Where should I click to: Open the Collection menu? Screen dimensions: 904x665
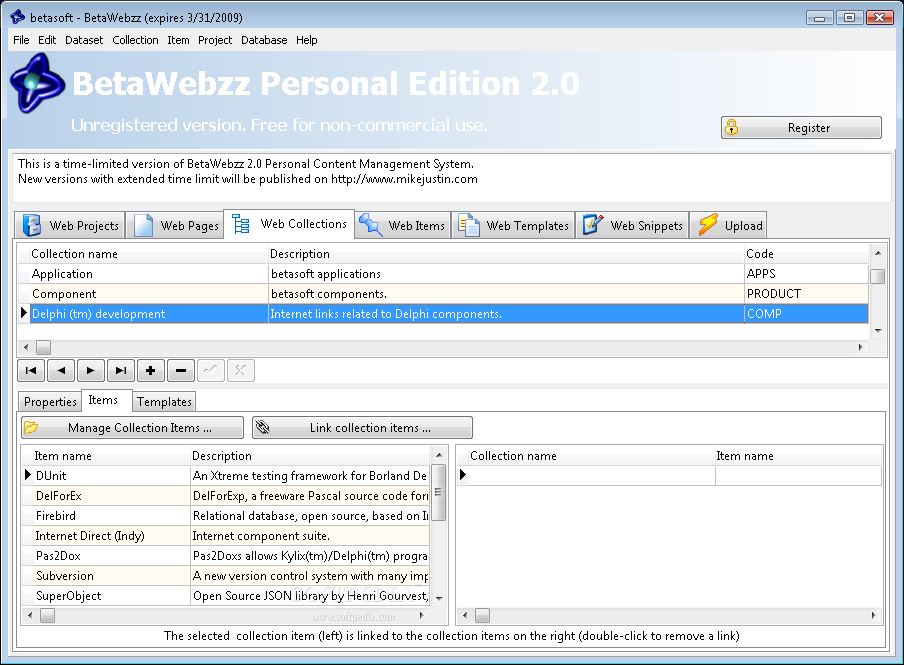135,40
